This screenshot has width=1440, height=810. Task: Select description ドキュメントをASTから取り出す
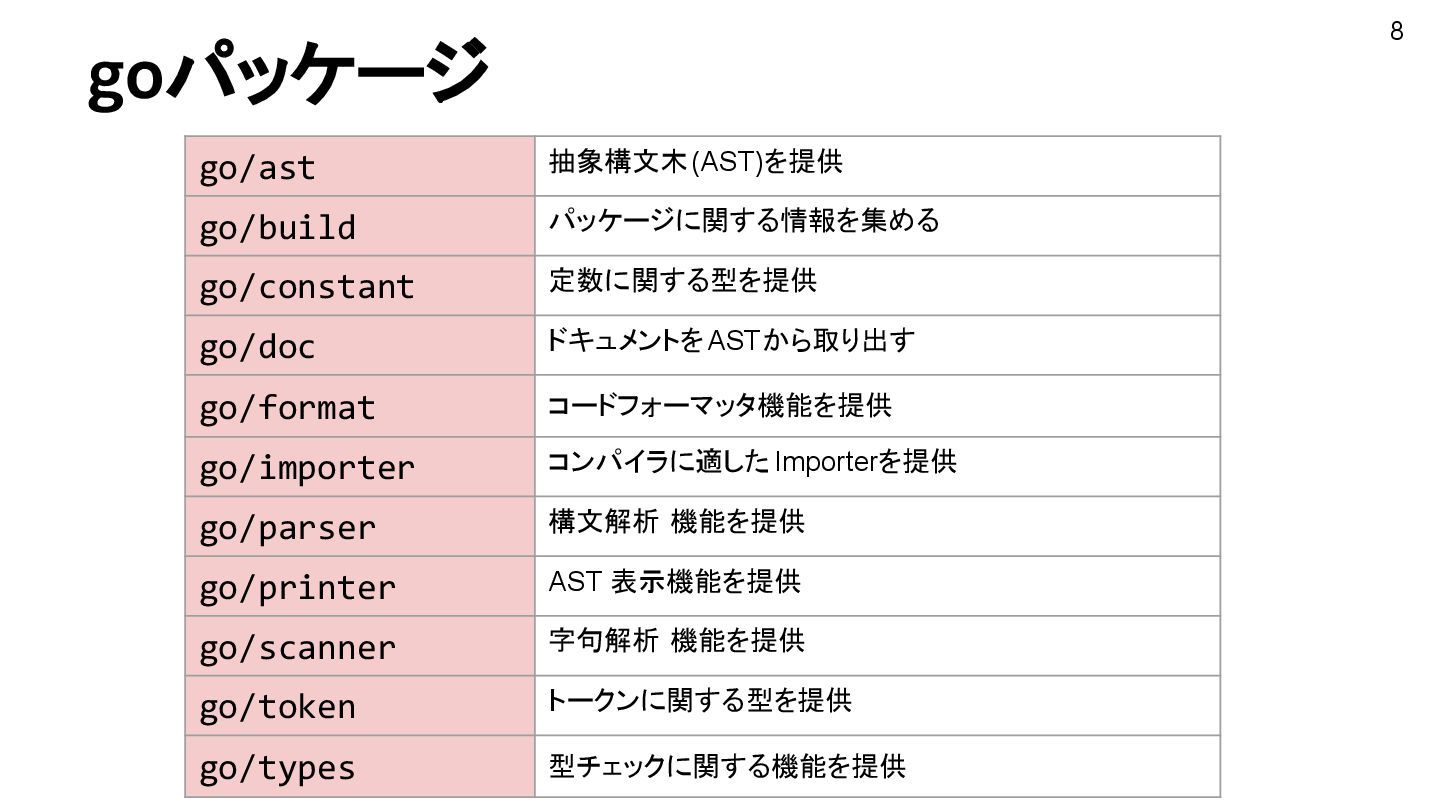[x=730, y=341]
